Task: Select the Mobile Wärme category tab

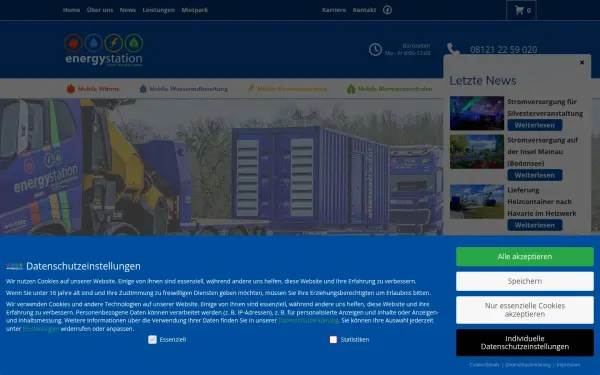Action: point(93,89)
